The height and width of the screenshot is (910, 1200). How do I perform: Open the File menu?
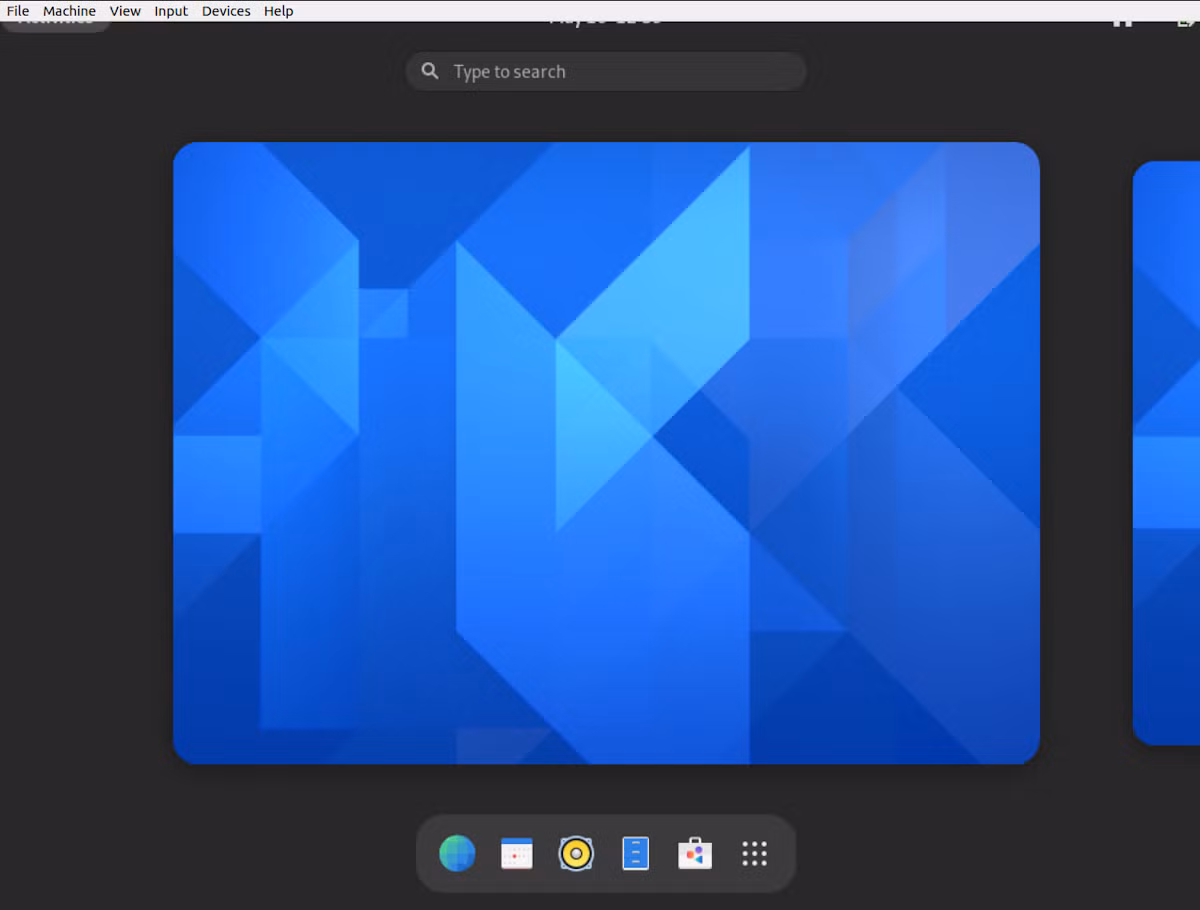click(18, 11)
